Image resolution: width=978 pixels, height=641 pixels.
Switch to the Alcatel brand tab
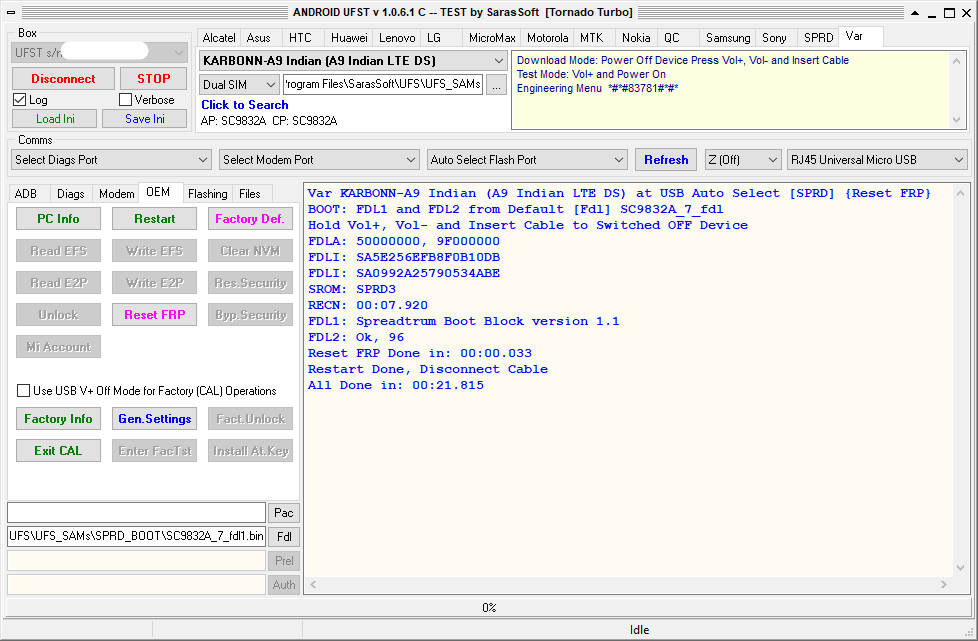pos(219,38)
